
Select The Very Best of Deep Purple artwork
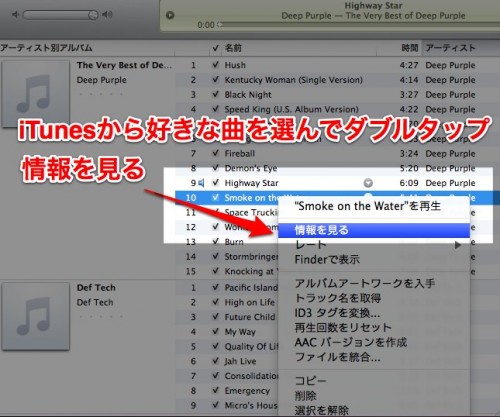click(x=35, y=94)
